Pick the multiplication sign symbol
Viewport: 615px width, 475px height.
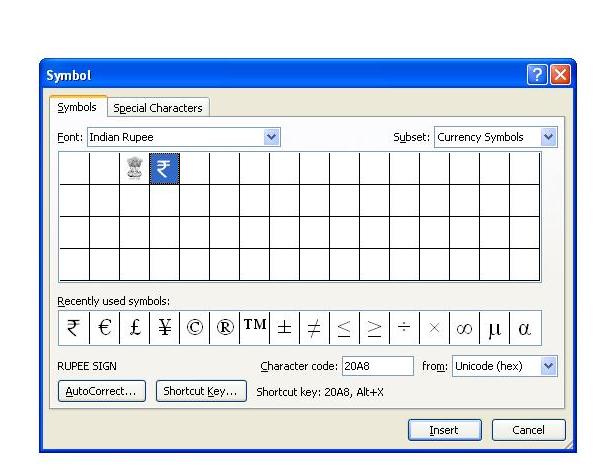[435, 328]
